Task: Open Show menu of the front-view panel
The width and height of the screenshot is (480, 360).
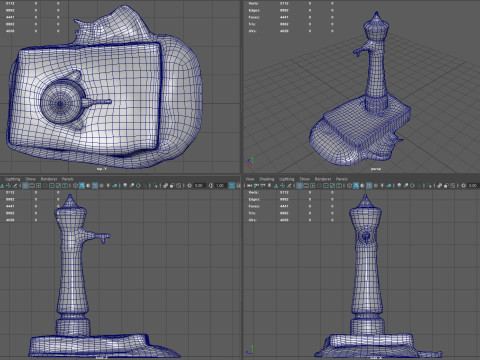Action: [x=304, y=179]
